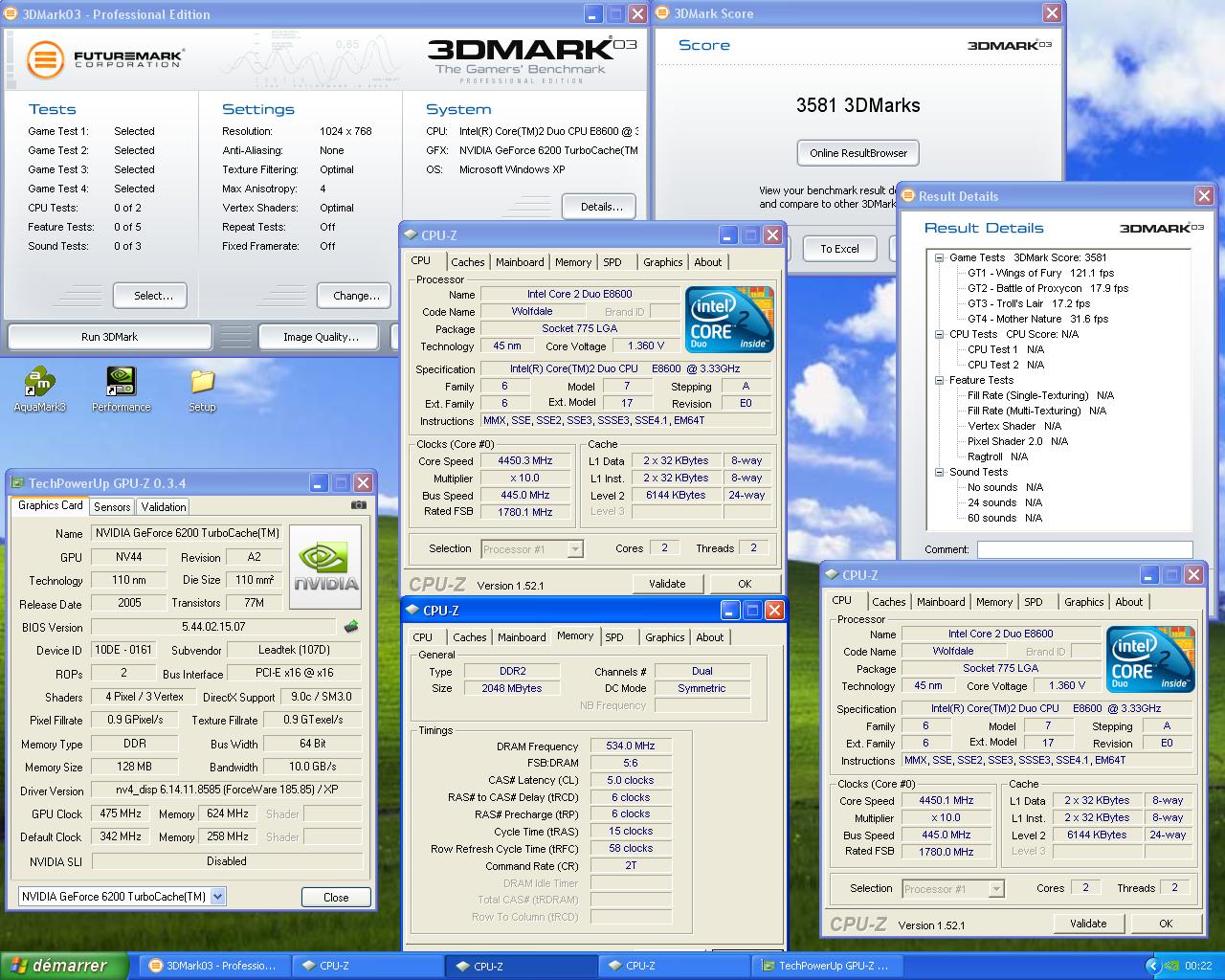The height and width of the screenshot is (980, 1225).
Task: Click the 3DMark Score window title icon
Action: coord(663,13)
